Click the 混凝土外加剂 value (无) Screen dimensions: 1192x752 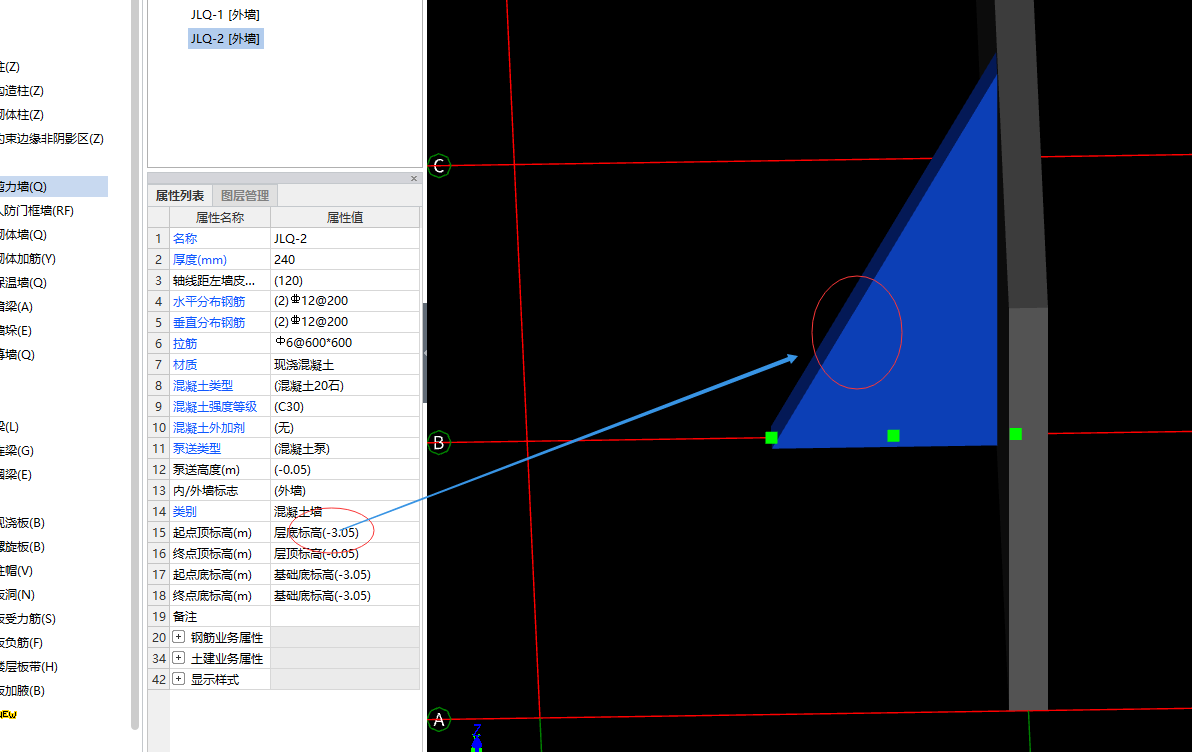344,427
